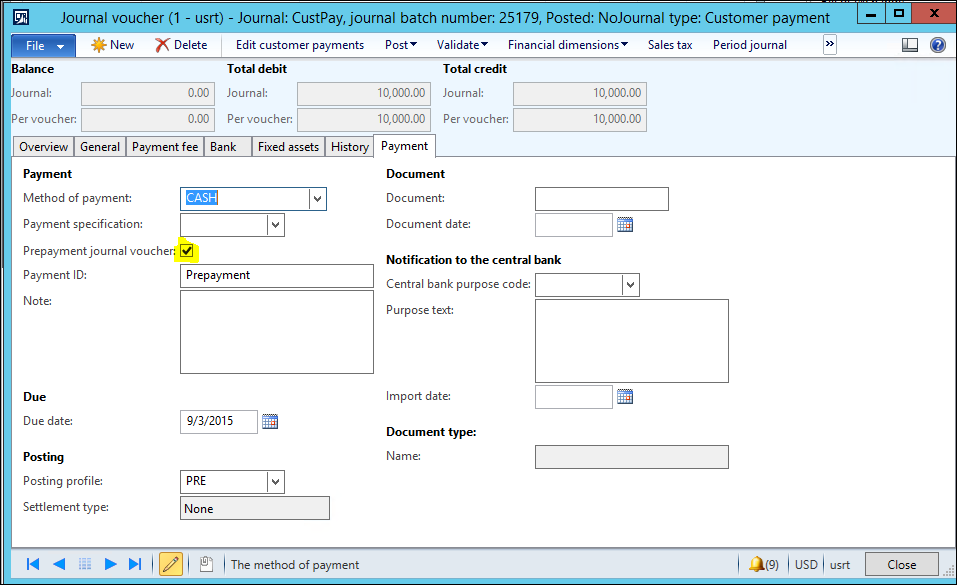Expand the Method of payment dropdown
This screenshot has width=957, height=585.
pyautogui.click(x=317, y=199)
